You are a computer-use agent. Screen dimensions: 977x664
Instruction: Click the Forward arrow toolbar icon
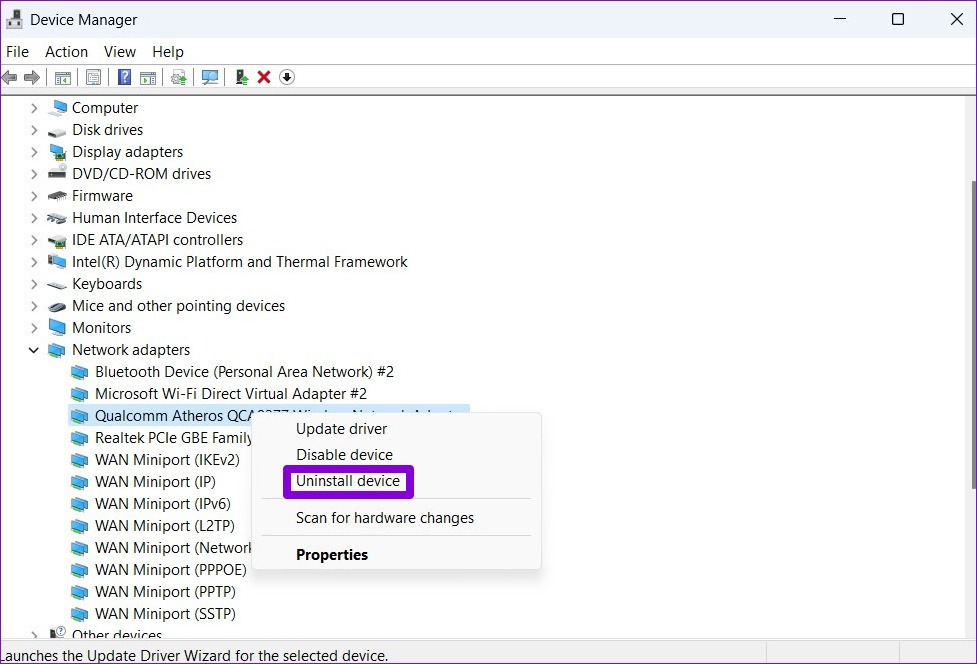pyautogui.click(x=32, y=77)
